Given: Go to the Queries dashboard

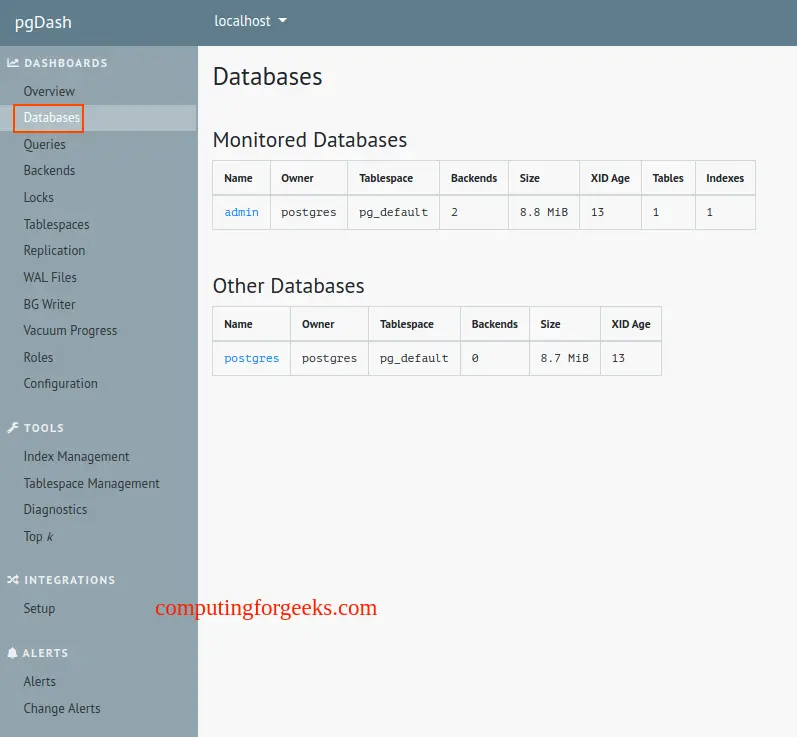Looking at the screenshot, I should coord(45,144).
